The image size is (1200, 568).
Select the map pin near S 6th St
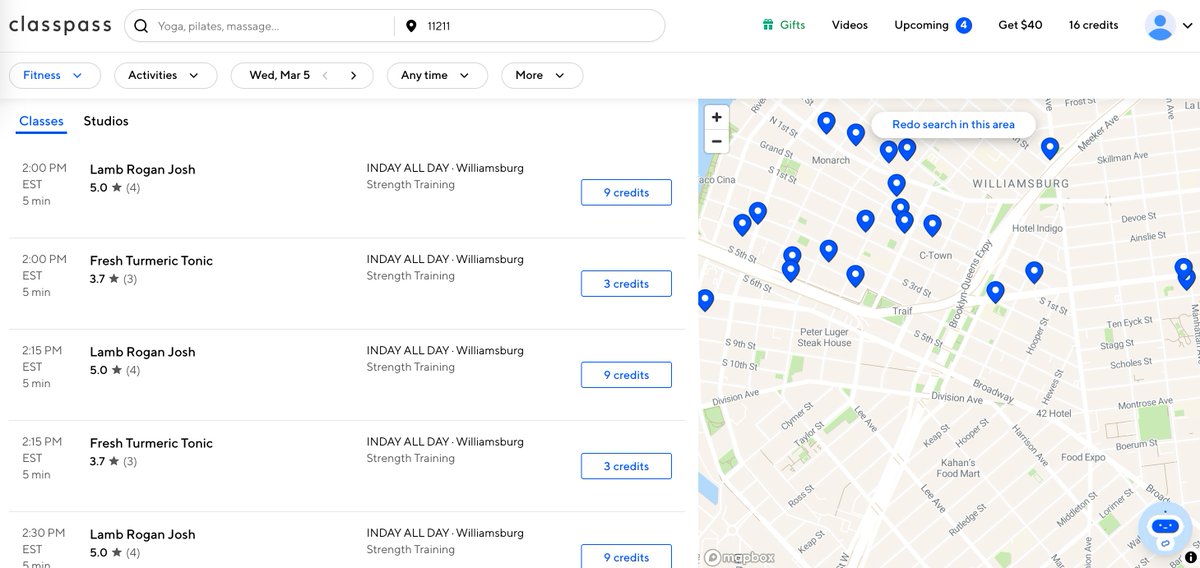[x=790, y=270]
